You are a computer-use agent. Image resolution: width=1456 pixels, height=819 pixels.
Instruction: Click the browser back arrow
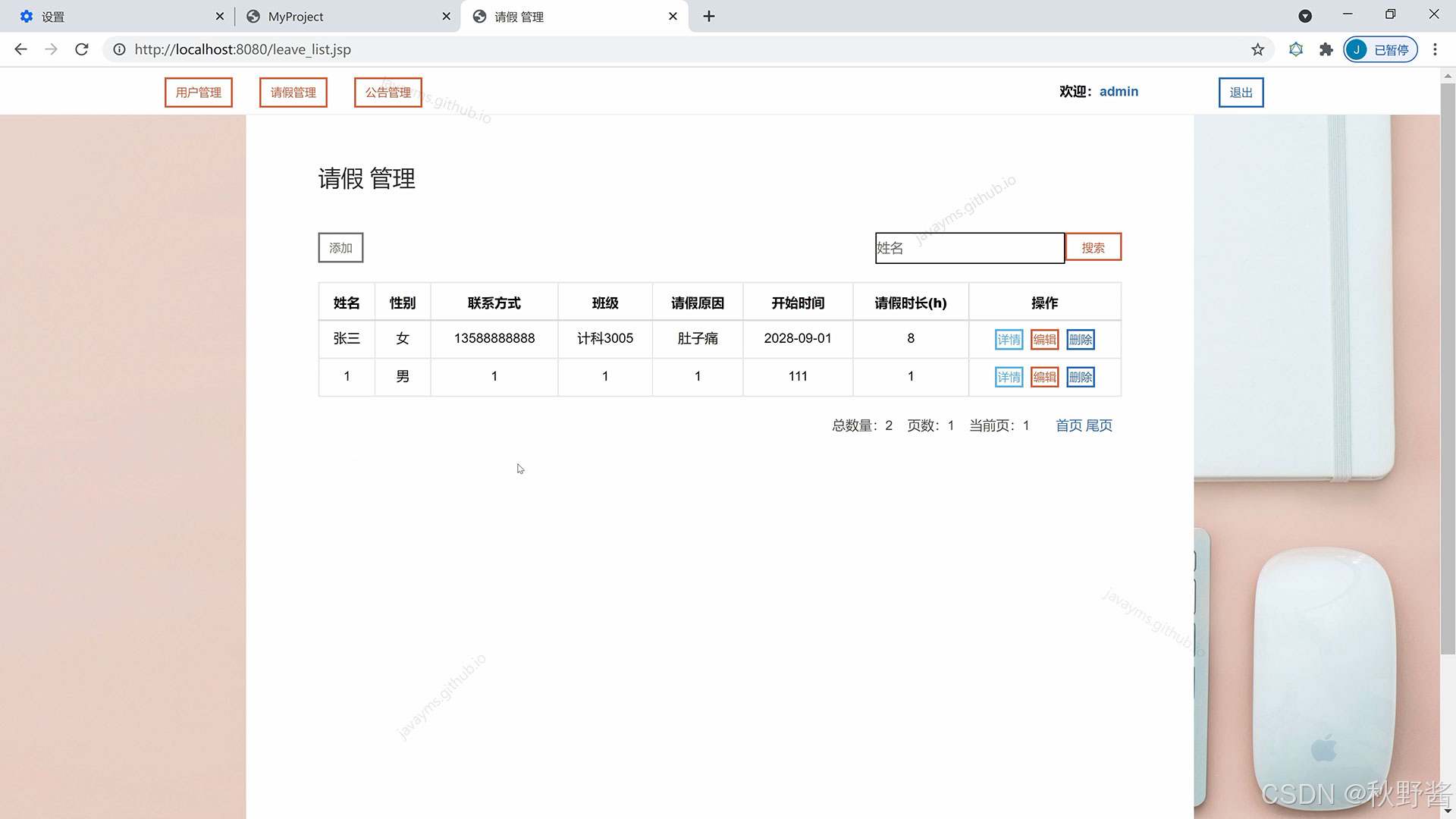pyautogui.click(x=20, y=49)
